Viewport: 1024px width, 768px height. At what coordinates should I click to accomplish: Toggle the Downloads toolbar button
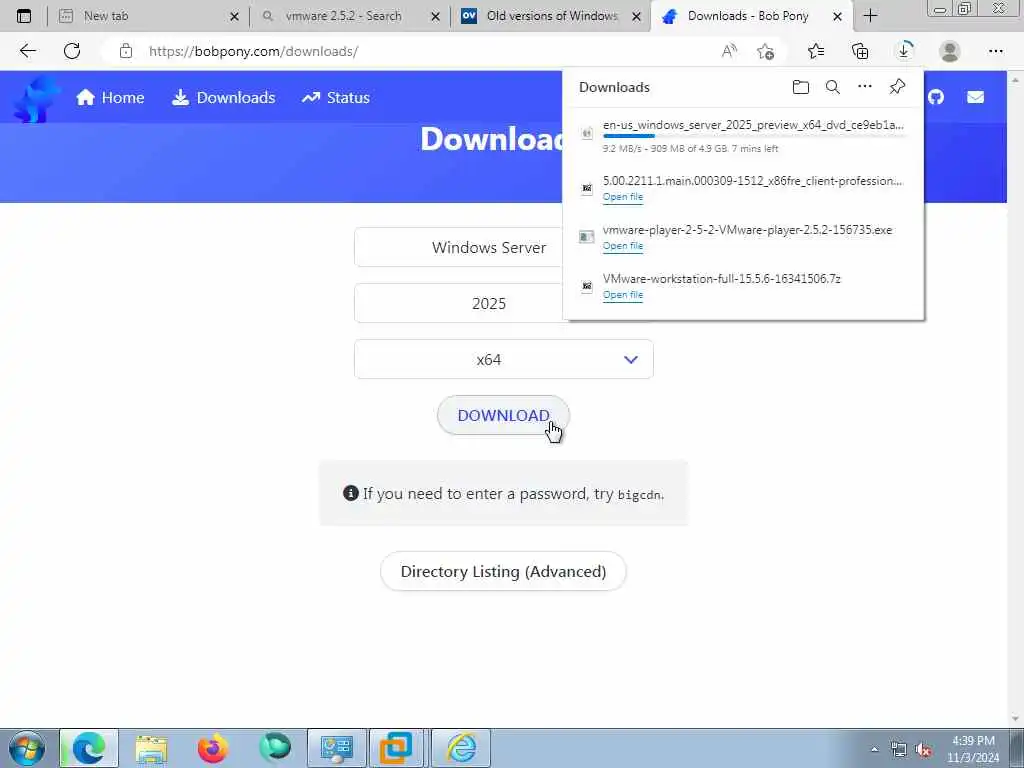click(x=904, y=51)
